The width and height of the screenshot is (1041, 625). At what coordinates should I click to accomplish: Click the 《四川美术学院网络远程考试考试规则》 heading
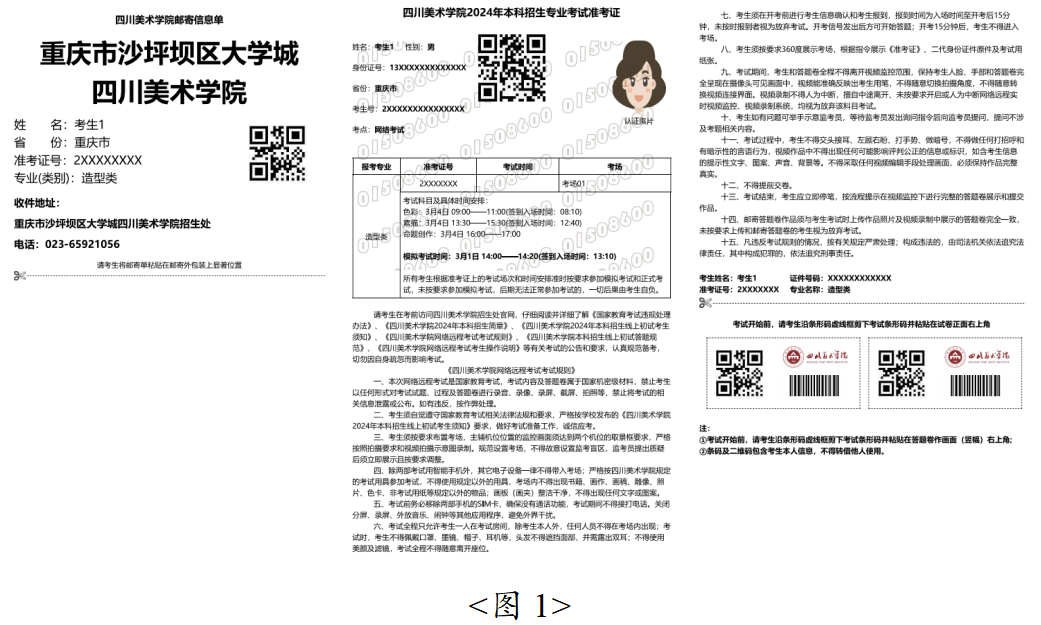point(511,370)
